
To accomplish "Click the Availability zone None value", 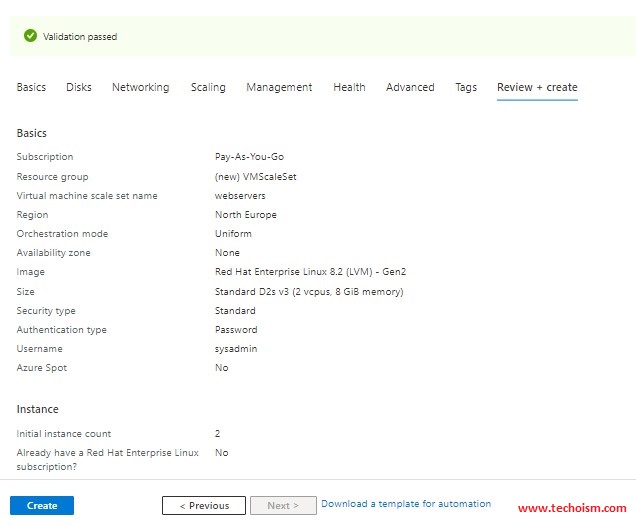I will (x=227, y=253).
